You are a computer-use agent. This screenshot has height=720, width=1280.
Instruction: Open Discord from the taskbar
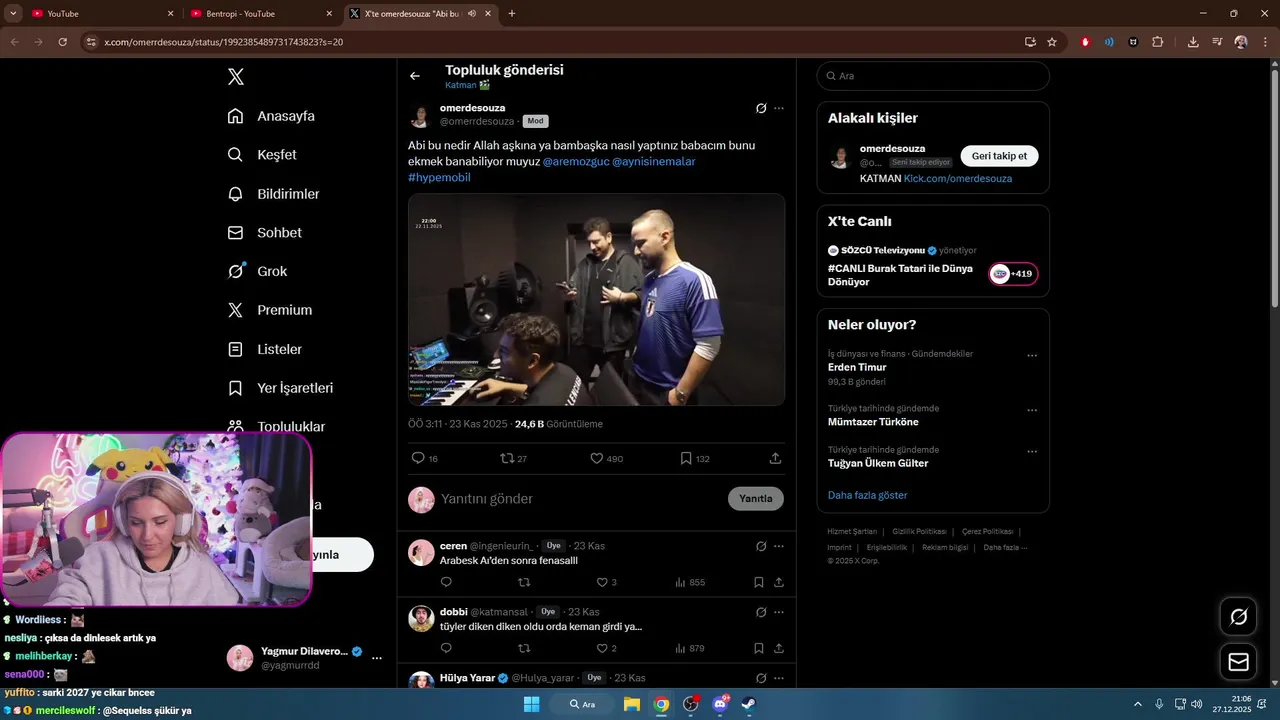(x=720, y=704)
